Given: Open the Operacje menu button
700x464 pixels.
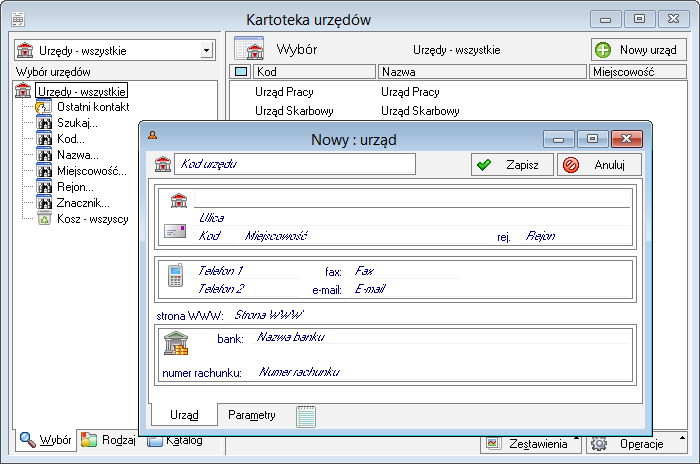Looking at the screenshot, I should click(x=636, y=443).
